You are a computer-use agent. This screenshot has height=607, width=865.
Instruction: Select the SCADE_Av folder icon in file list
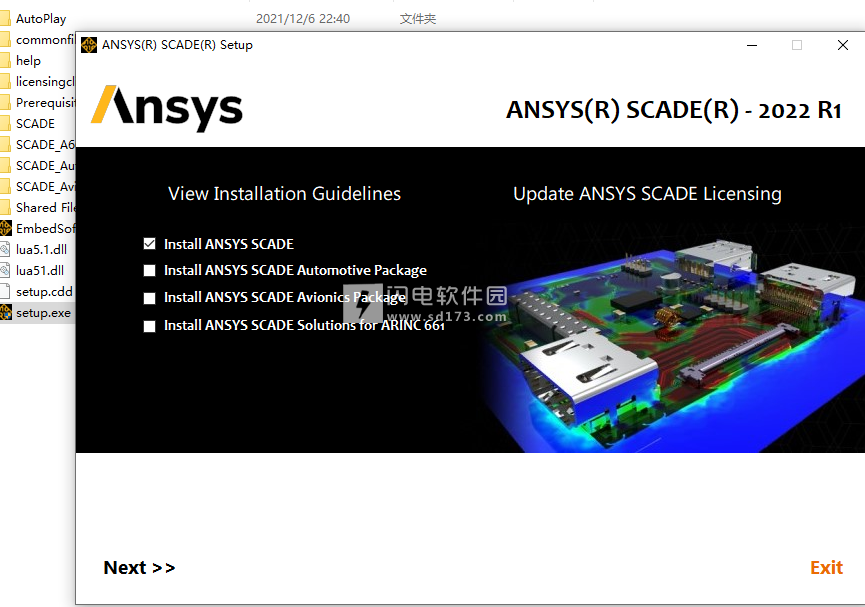coord(5,187)
